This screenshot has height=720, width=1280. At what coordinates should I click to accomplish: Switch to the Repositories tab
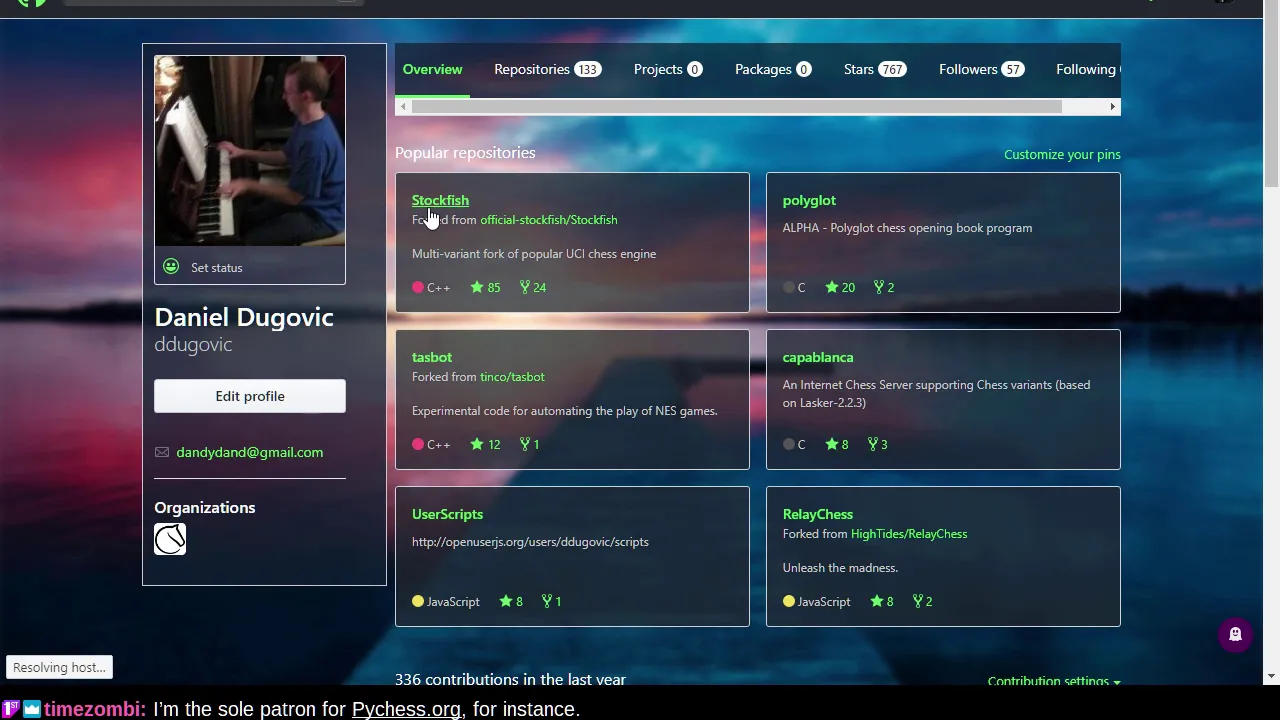(547, 69)
